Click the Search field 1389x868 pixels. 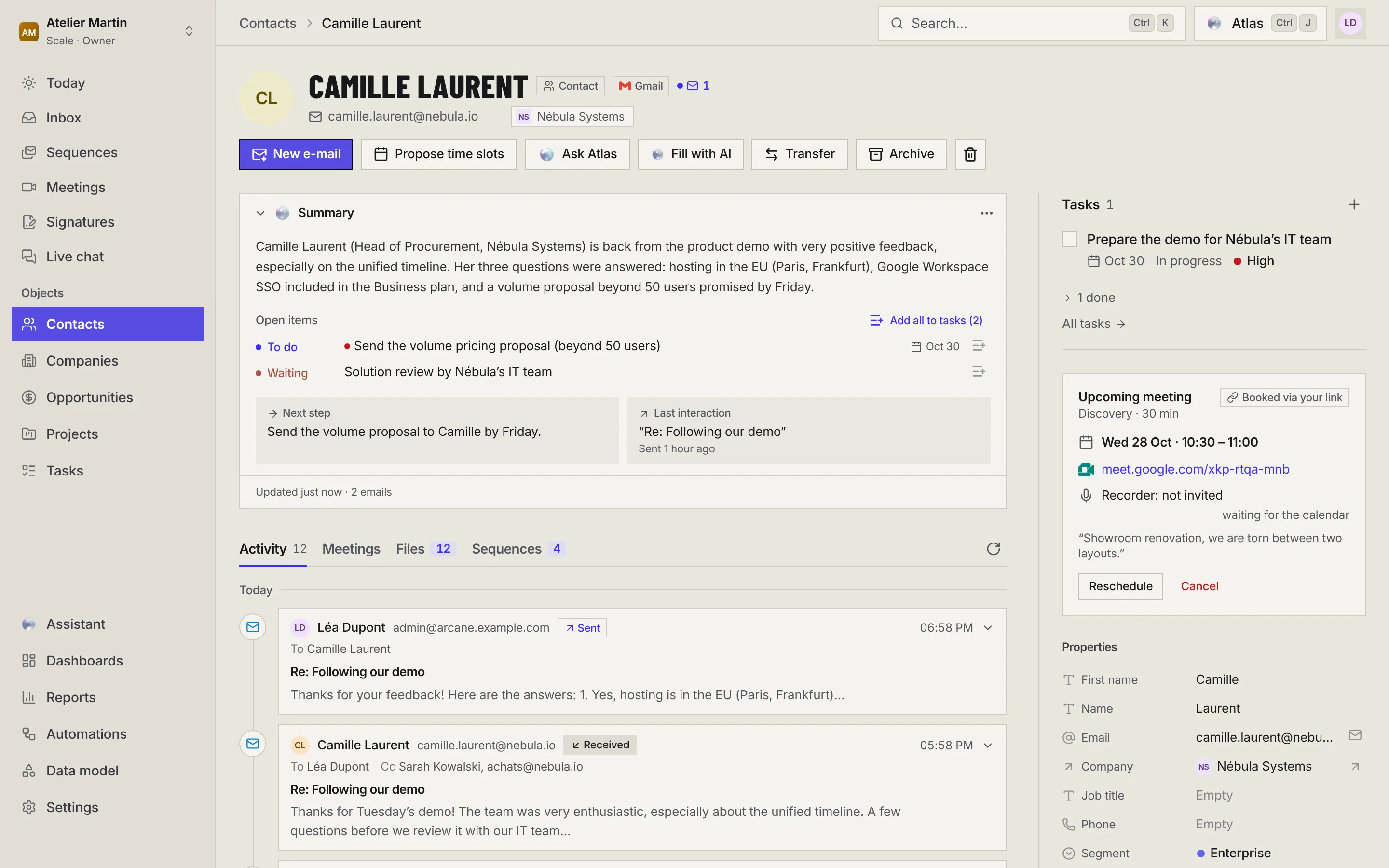(1032, 23)
